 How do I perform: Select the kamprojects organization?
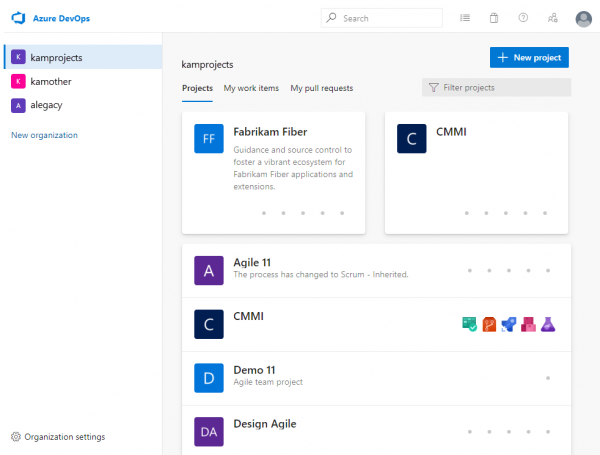click(x=83, y=57)
